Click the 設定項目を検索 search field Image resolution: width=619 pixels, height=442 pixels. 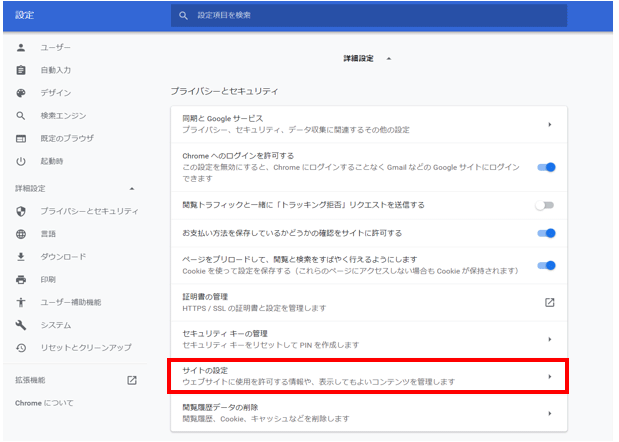point(370,16)
